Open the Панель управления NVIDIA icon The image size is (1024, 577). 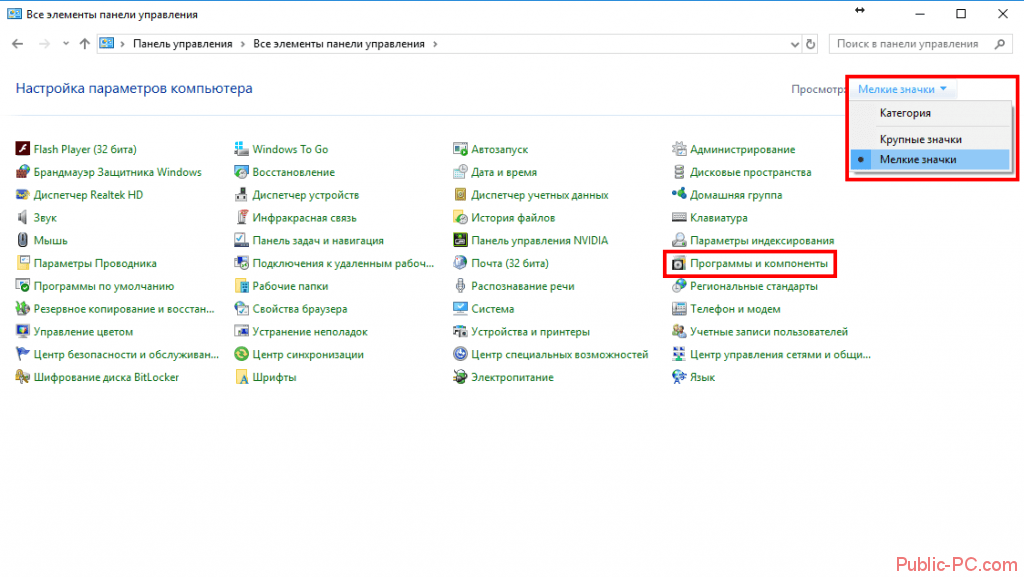pos(460,240)
